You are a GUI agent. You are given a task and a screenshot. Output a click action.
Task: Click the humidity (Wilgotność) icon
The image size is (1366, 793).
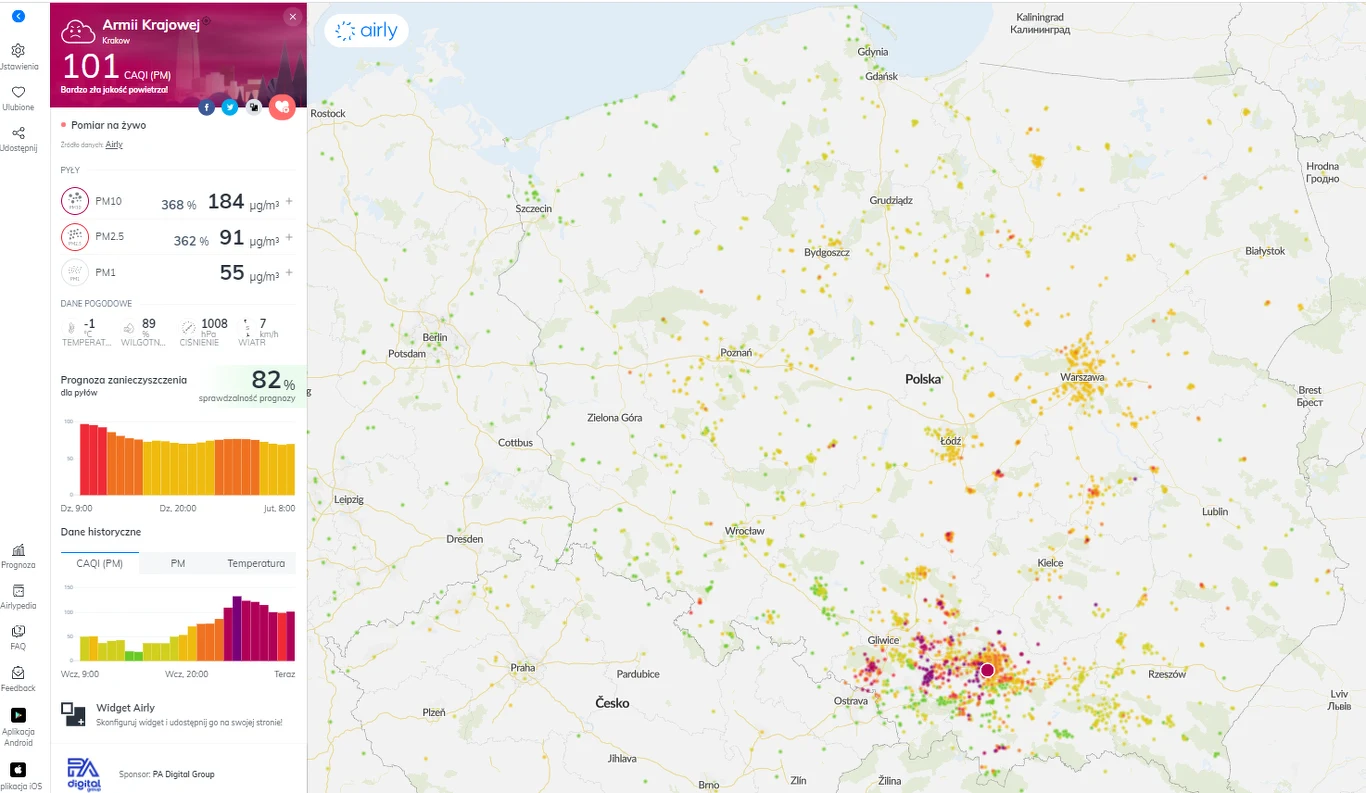click(129, 327)
